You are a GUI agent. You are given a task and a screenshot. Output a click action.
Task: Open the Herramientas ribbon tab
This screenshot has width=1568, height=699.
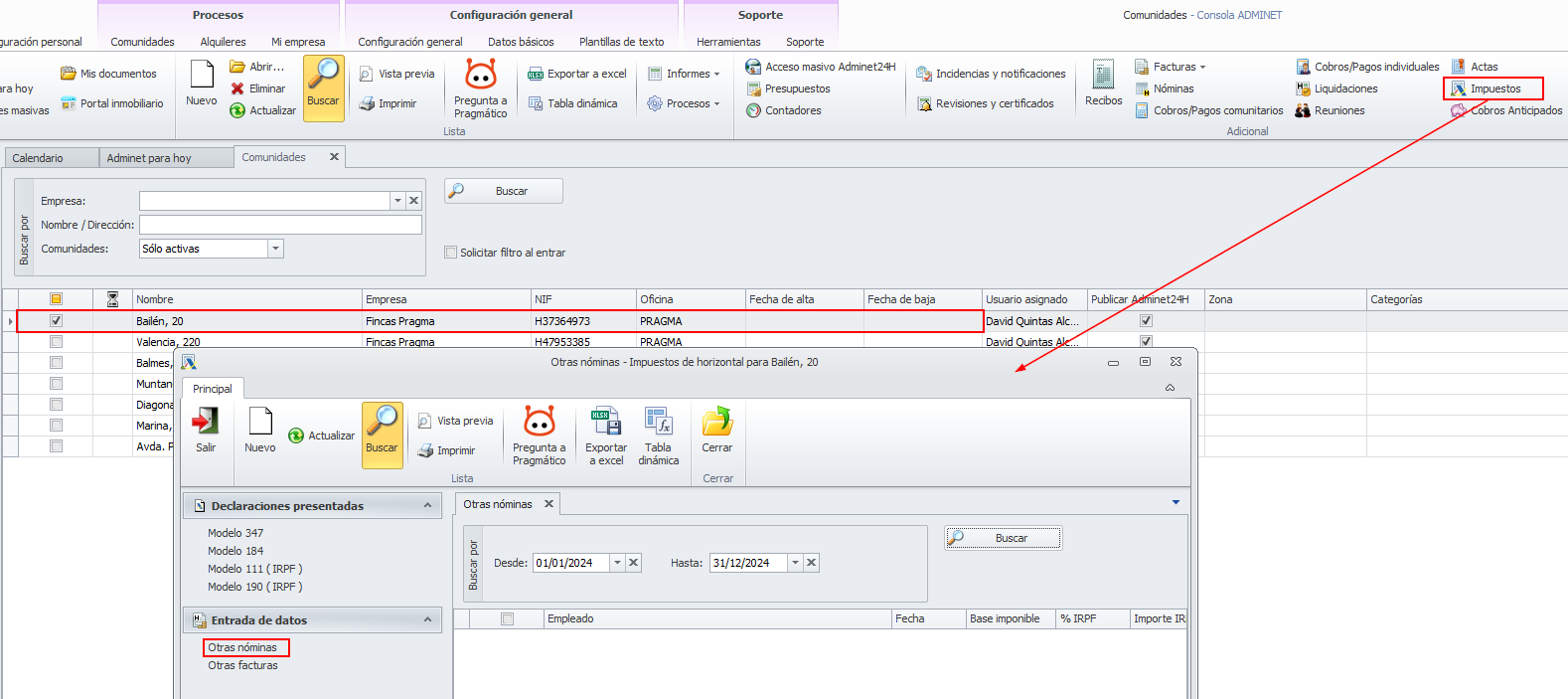[x=728, y=42]
